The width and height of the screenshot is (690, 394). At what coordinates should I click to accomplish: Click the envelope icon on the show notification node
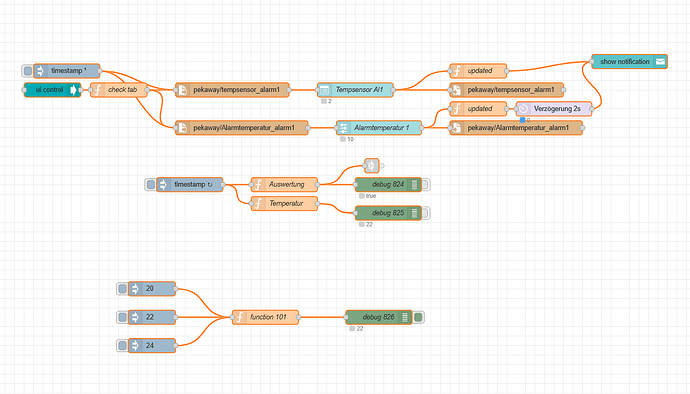coord(661,62)
